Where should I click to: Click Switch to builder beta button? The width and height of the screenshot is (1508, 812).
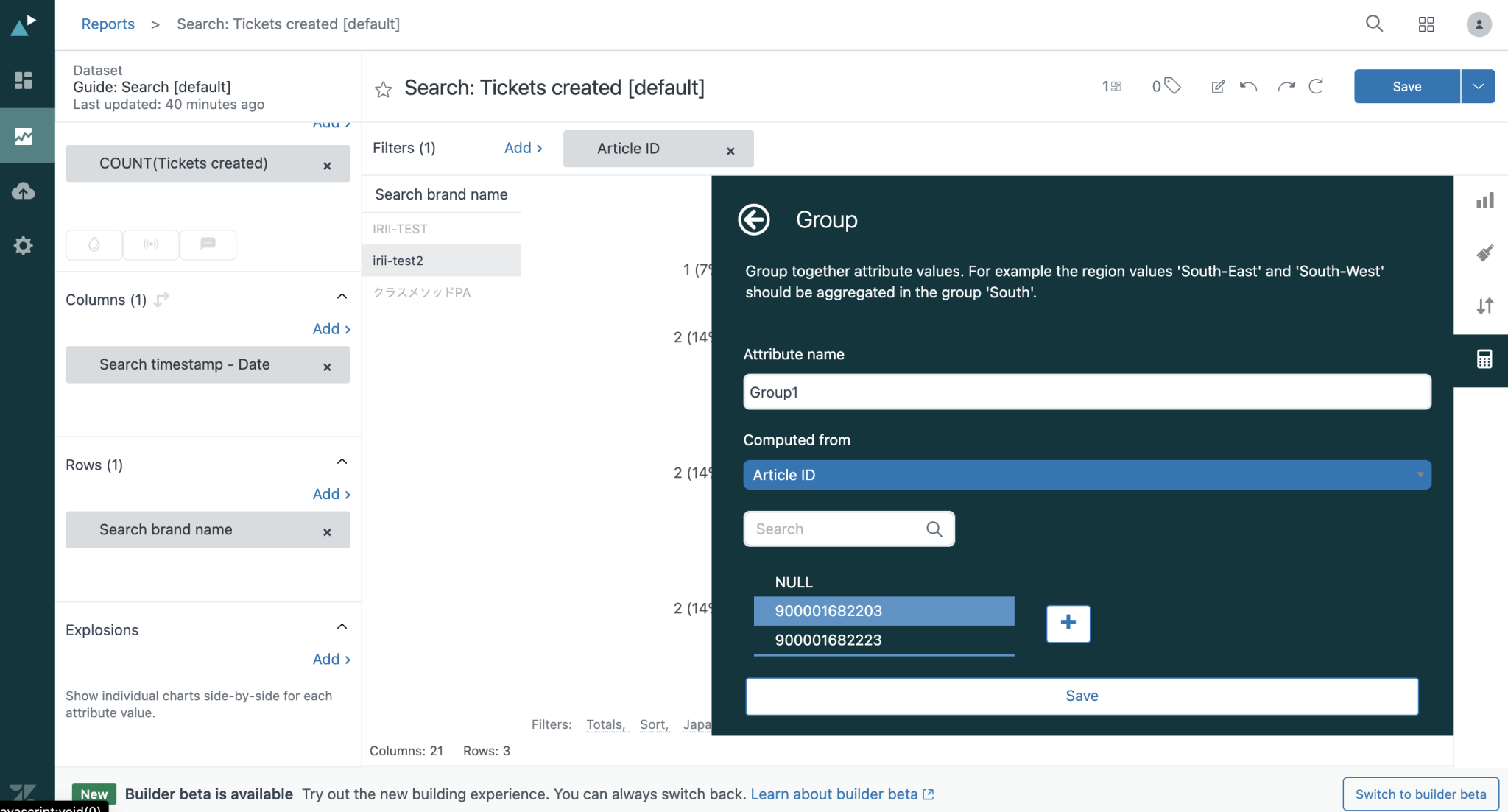click(1420, 794)
